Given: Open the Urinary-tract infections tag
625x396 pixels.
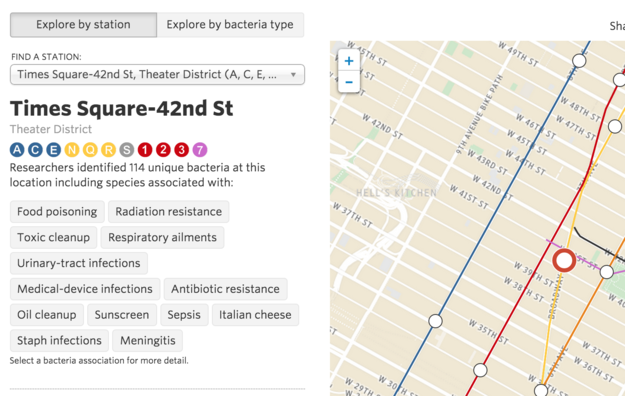Looking at the screenshot, I should [x=79, y=263].
